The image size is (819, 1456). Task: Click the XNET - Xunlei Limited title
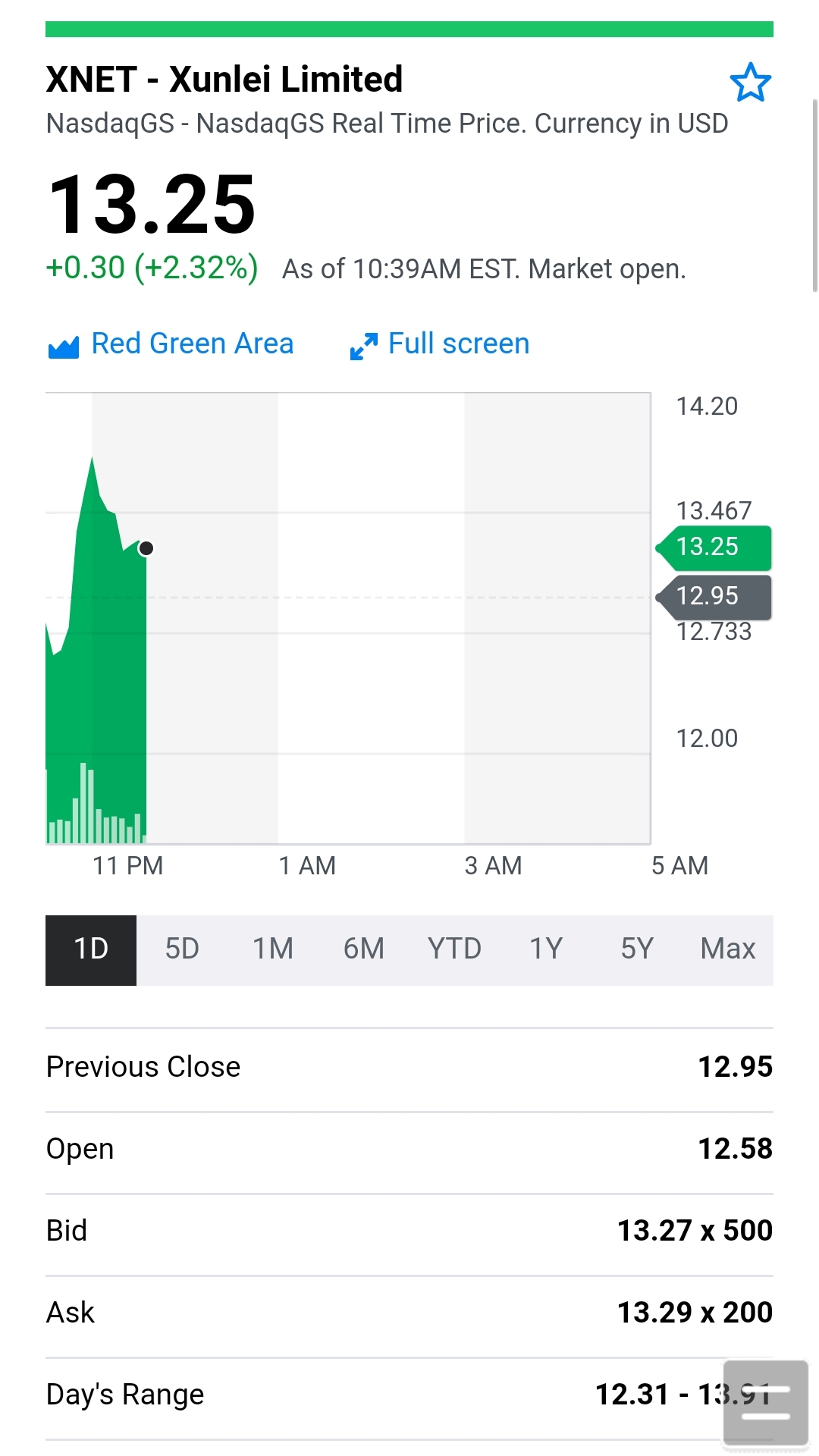pyautogui.click(x=224, y=80)
